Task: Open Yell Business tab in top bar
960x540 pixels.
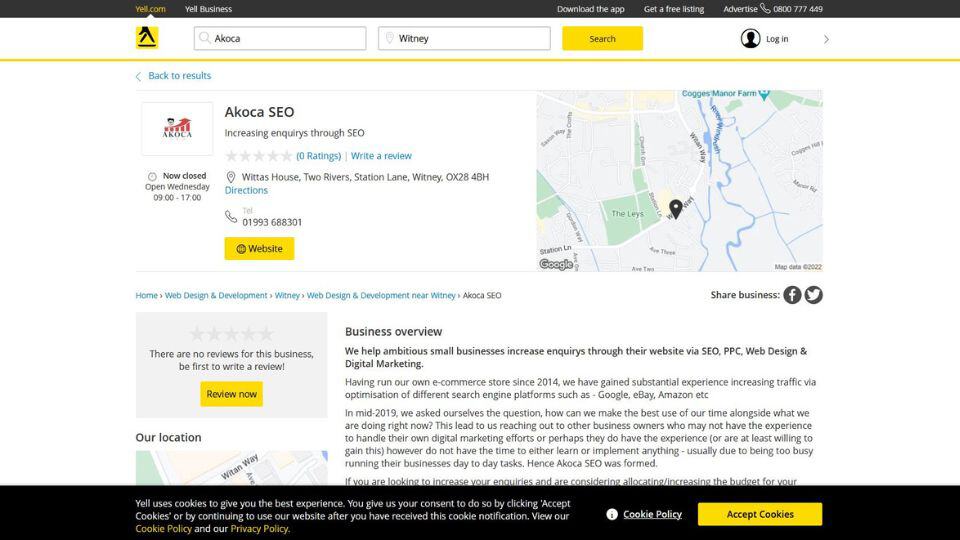Action: tap(208, 9)
